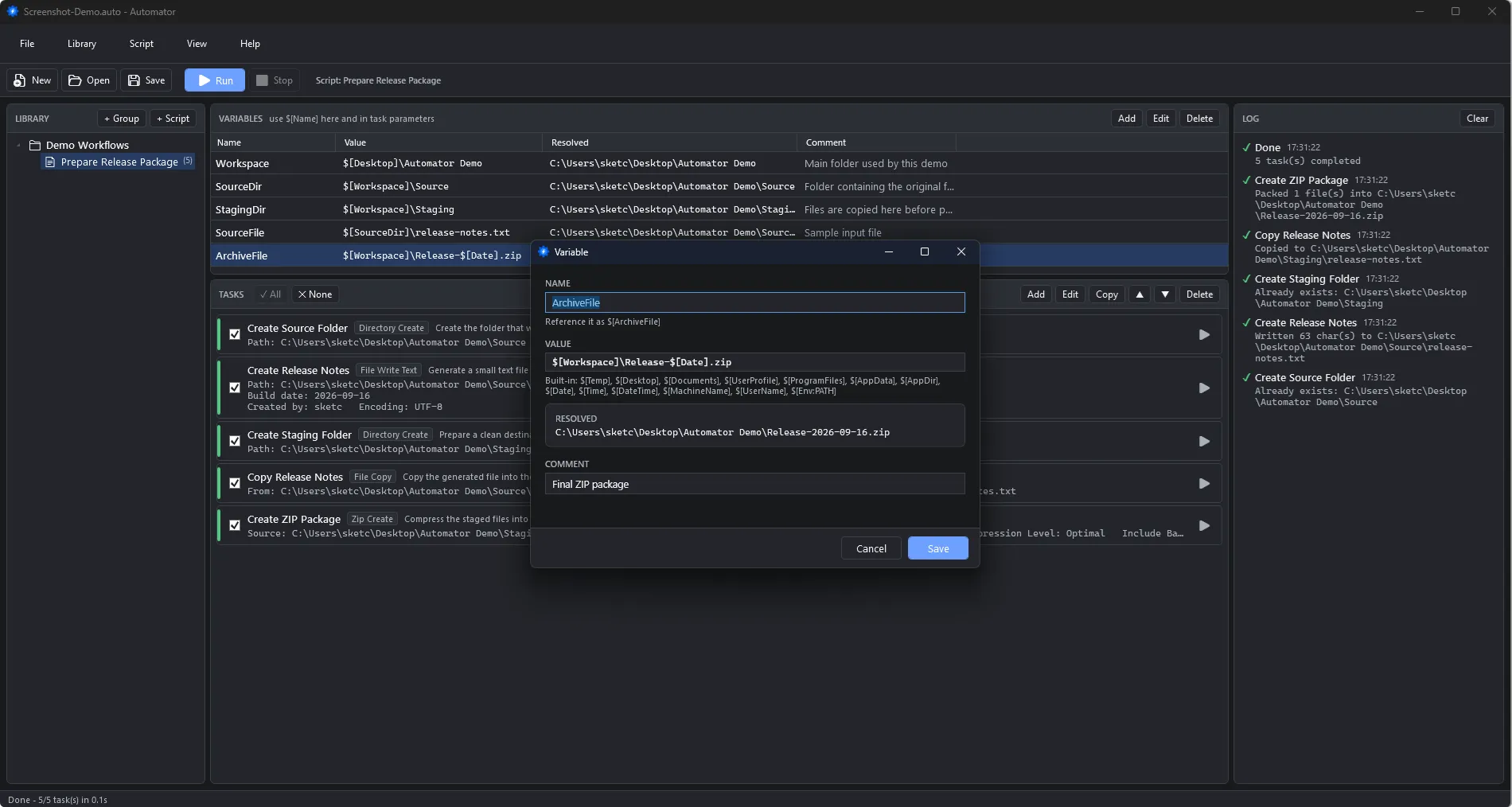Toggle the Create Staging Folder task checkbox

click(x=235, y=442)
